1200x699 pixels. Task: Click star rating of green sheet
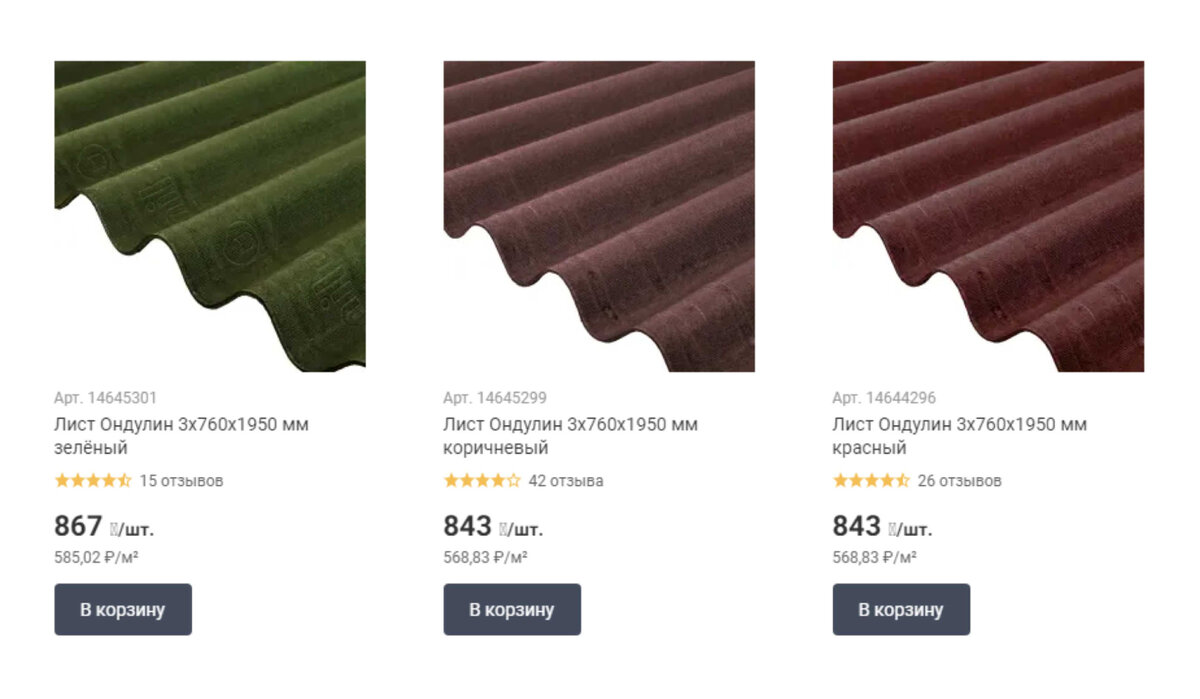(x=93, y=480)
